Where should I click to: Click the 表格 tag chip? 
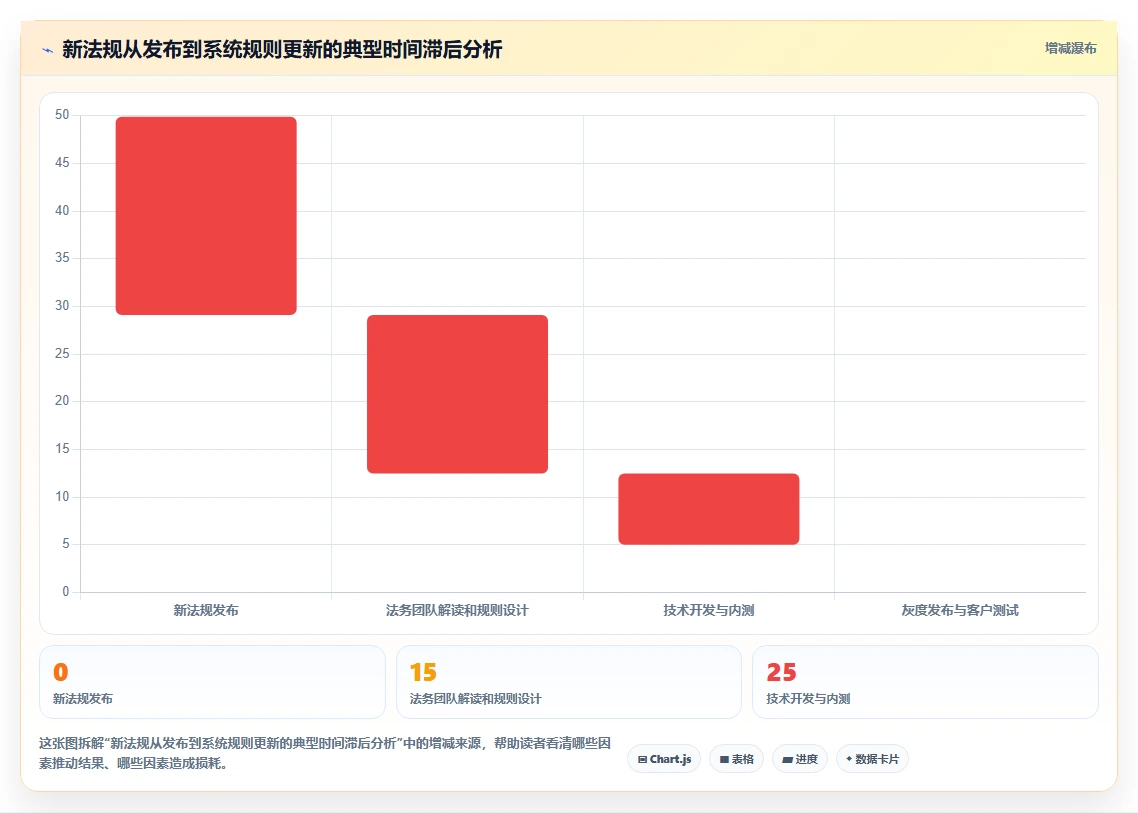coord(737,759)
